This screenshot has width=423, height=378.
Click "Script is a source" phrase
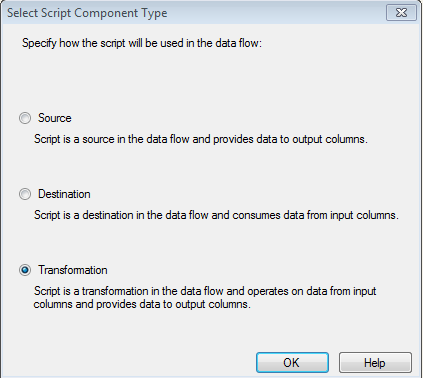coord(74,139)
